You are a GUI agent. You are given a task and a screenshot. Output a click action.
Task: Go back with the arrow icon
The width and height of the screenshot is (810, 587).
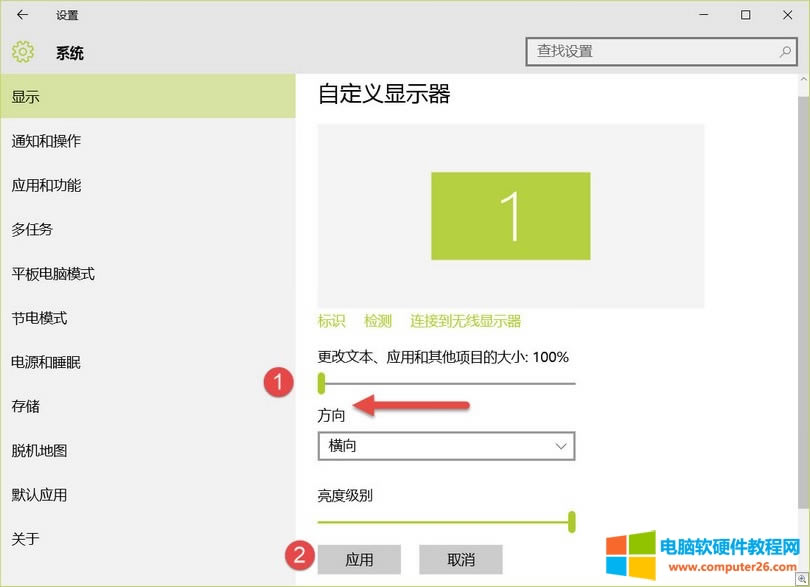click(22, 15)
